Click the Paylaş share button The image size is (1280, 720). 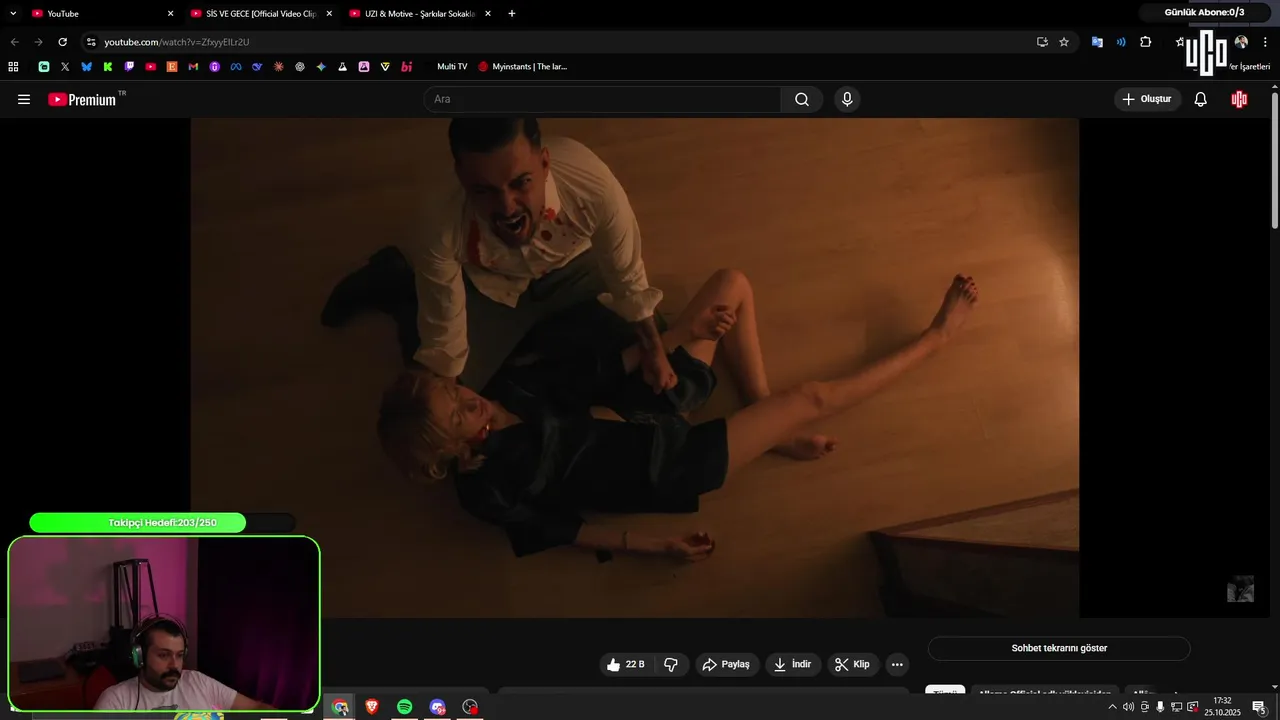[727, 664]
